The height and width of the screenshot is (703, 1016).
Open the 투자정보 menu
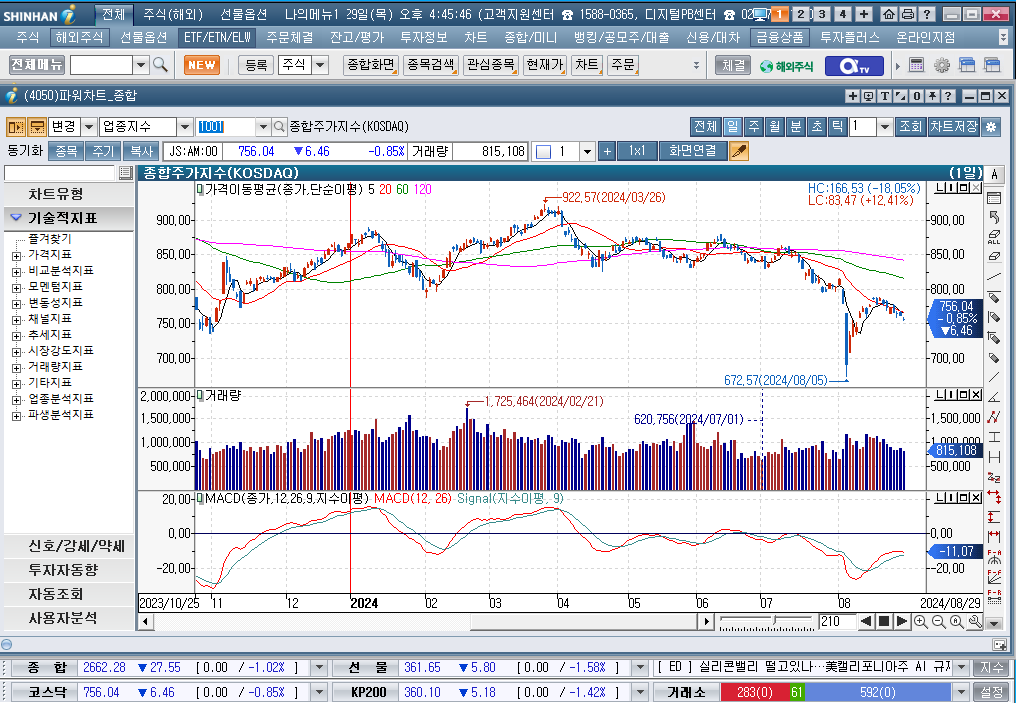point(424,38)
